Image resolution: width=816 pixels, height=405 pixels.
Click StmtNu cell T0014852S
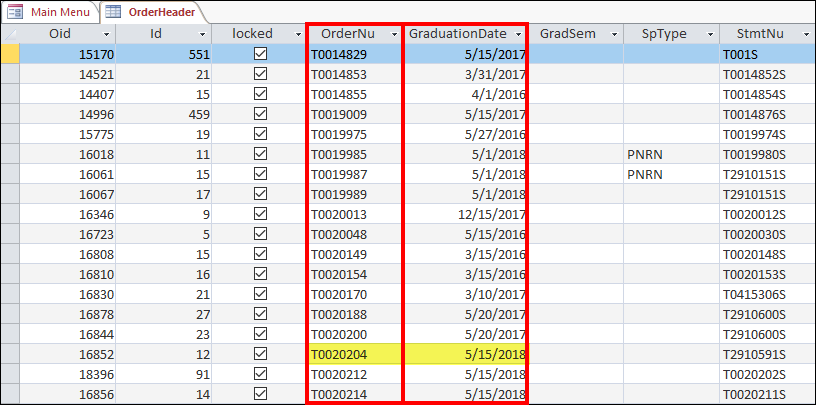(768, 74)
